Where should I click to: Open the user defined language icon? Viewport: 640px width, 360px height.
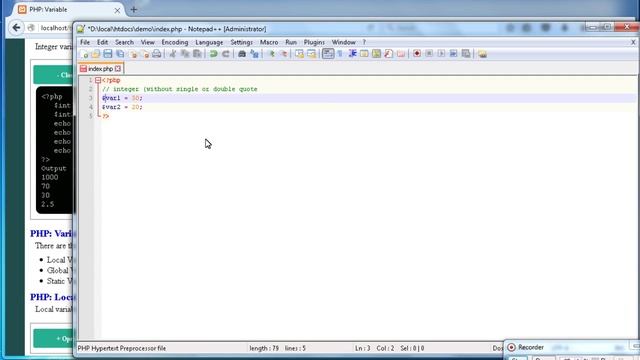tap(364, 54)
